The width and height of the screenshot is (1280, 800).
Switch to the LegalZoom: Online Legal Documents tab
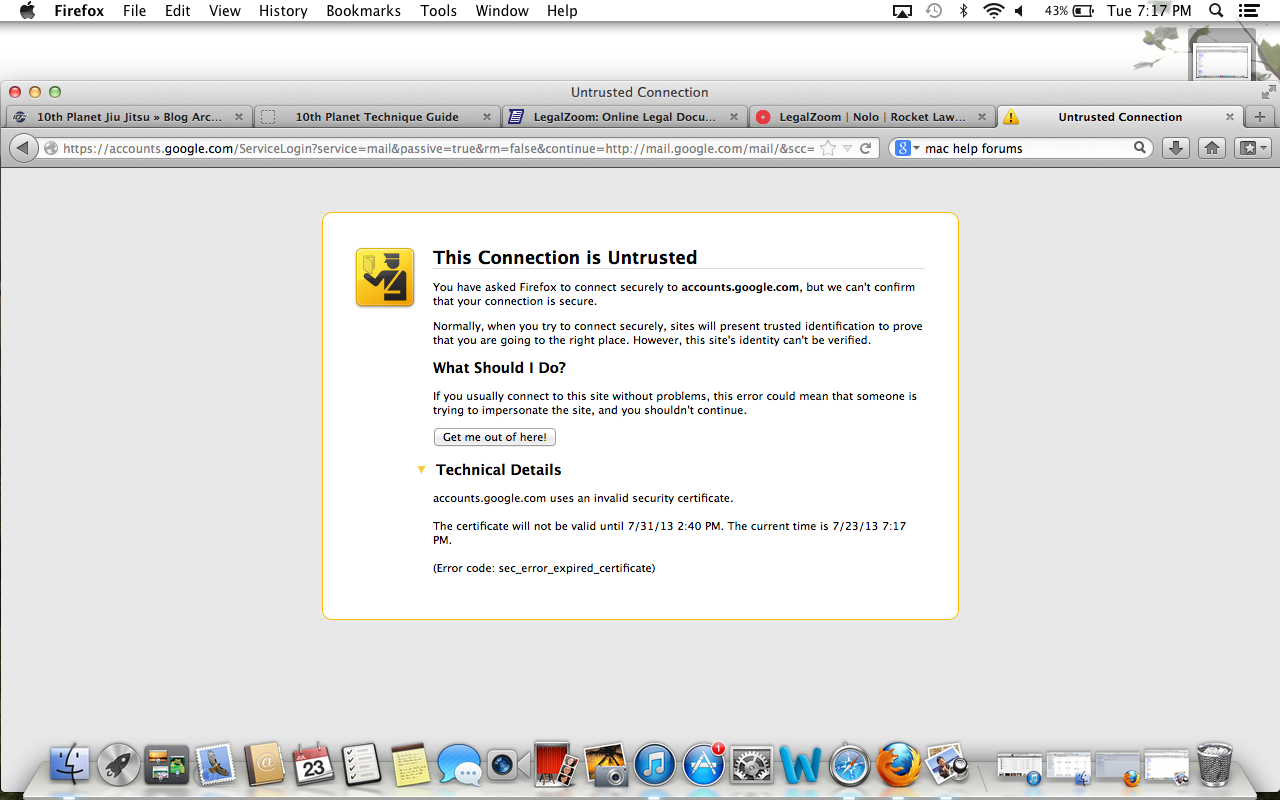tap(625, 117)
